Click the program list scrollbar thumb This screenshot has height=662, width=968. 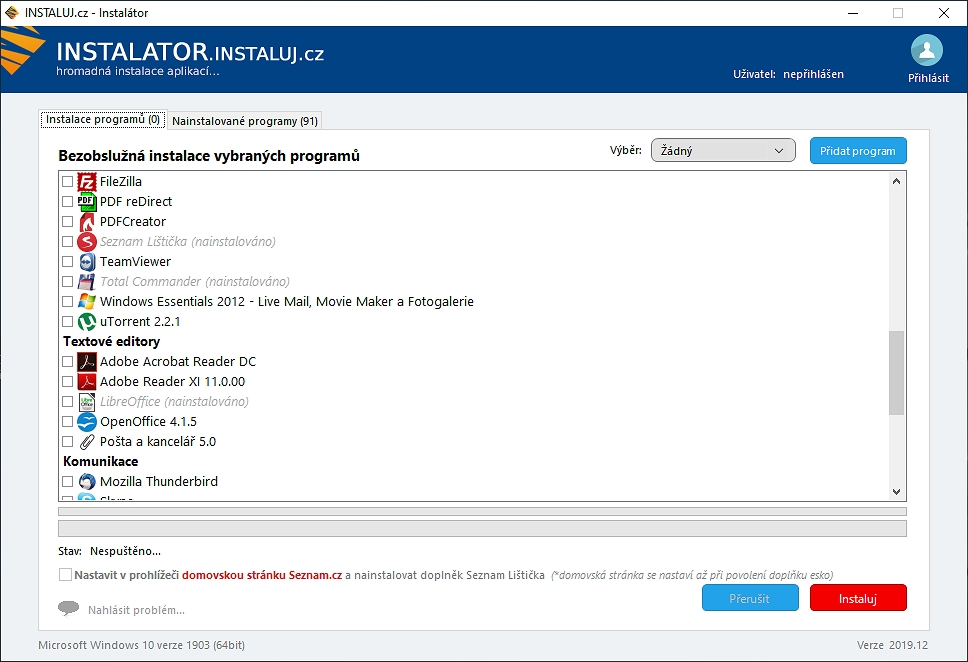896,373
